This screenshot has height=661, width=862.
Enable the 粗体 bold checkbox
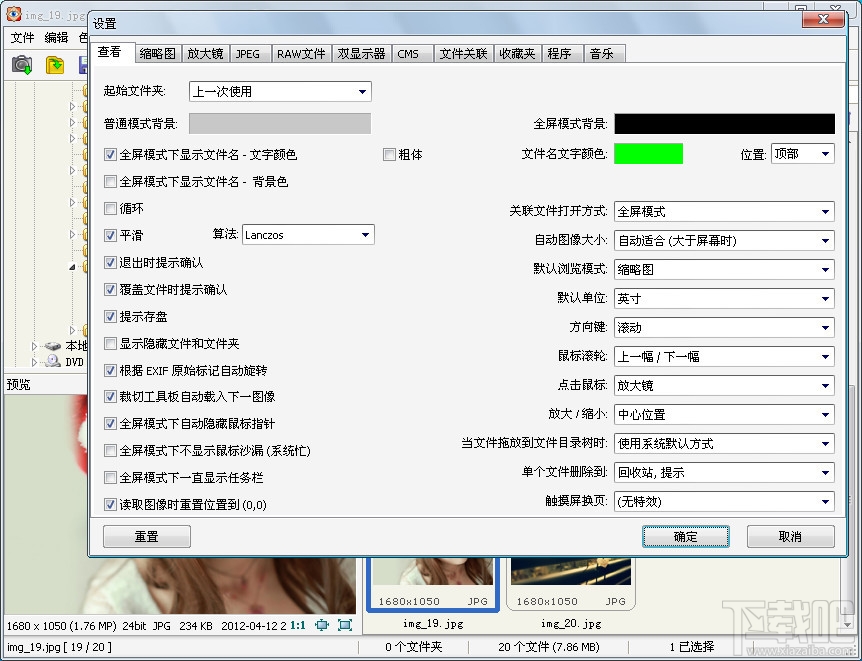[x=389, y=155]
